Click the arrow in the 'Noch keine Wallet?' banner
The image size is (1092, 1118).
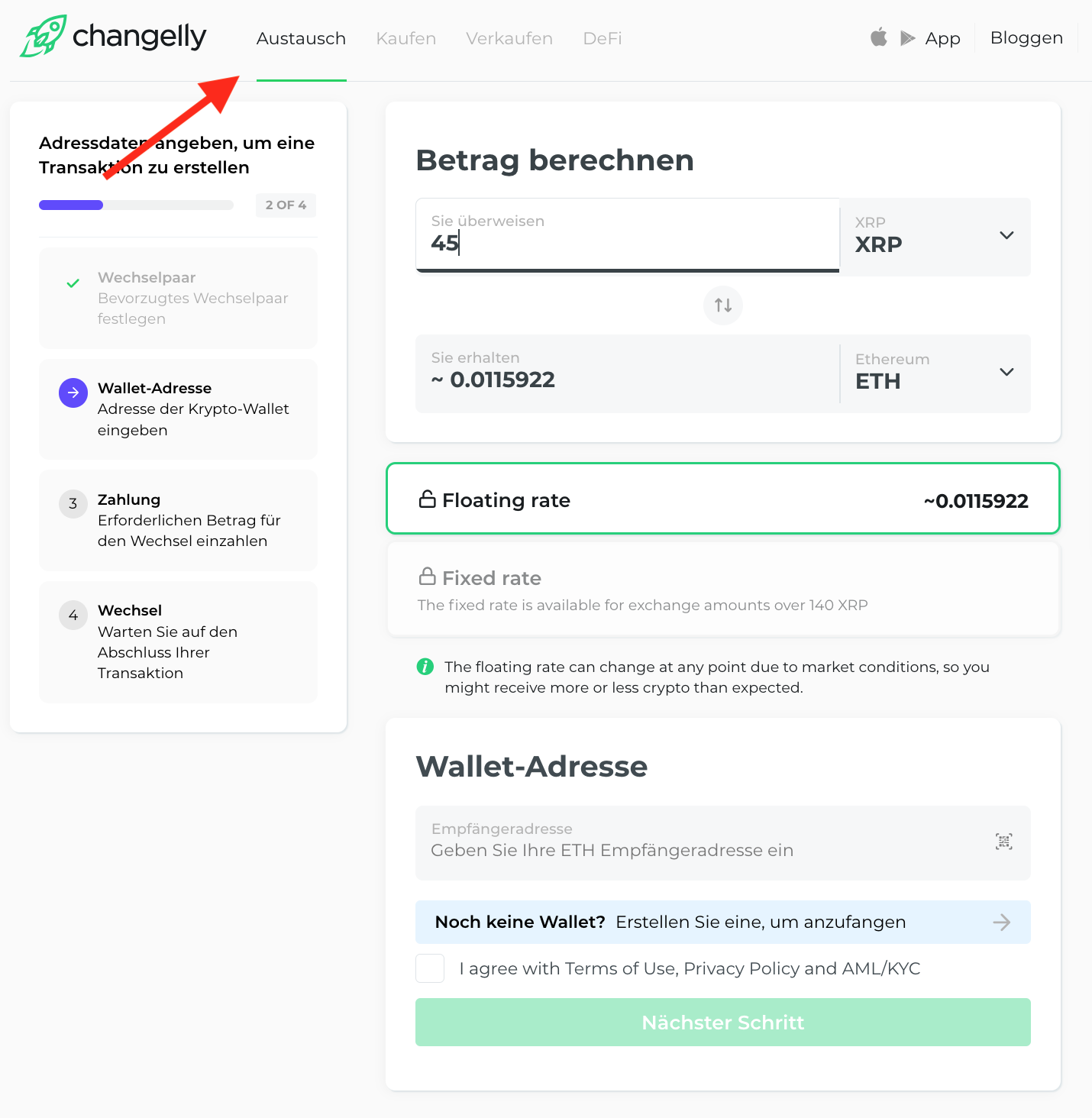pyautogui.click(x=1001, y=923)
